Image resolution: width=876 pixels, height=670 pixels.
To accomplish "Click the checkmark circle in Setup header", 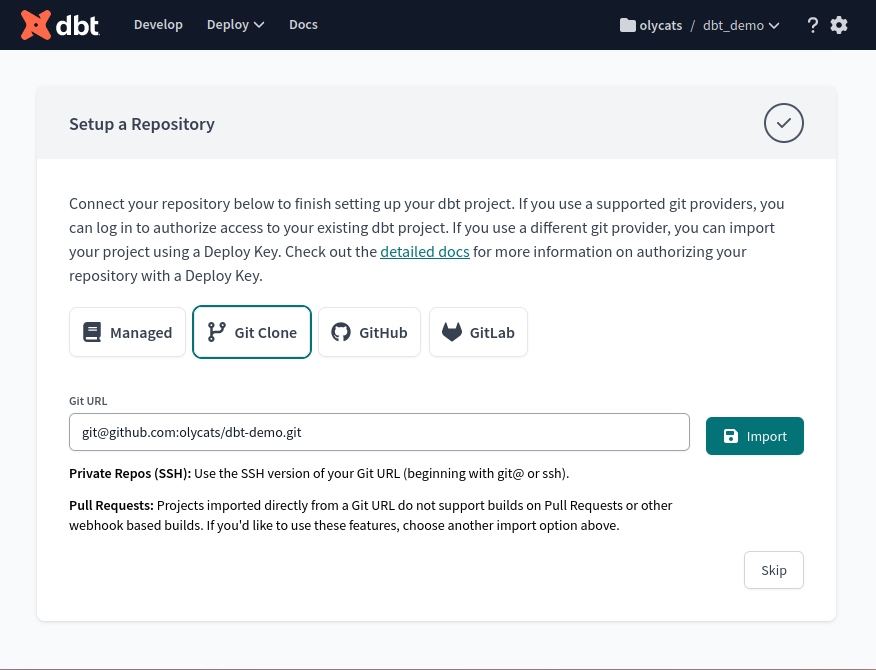I will tap(784, 124).
